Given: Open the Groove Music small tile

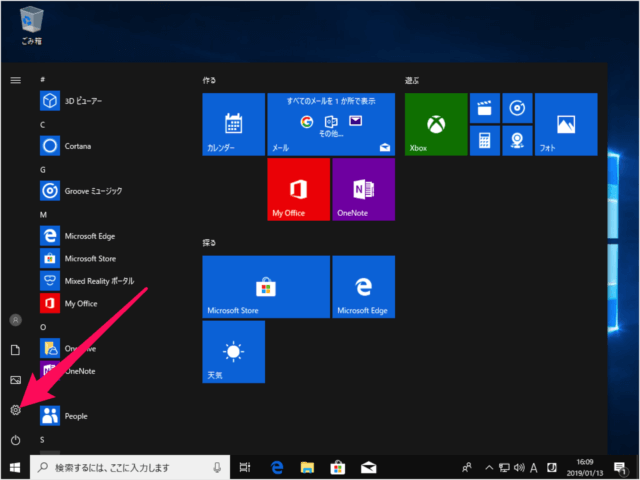Looking at the screenshot, I should pyautogui.click(x=518, y=108).
